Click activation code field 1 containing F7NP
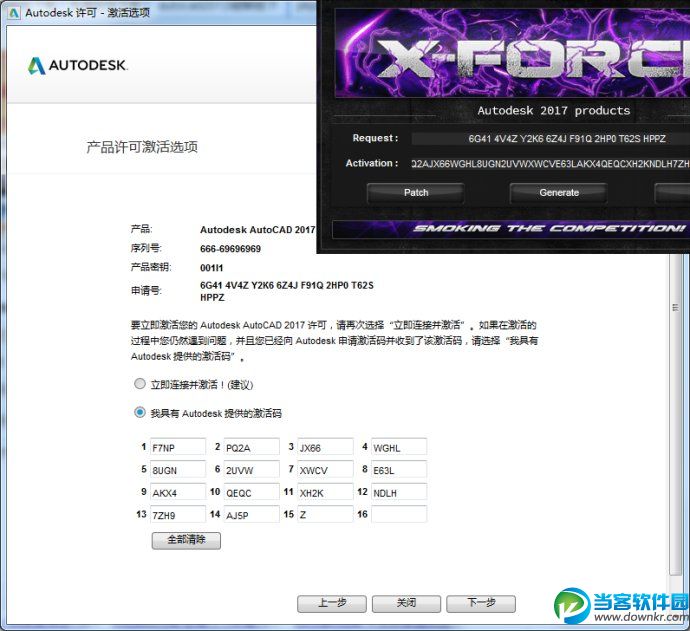This screenshot has width=690, height=631. pos(178,447)
